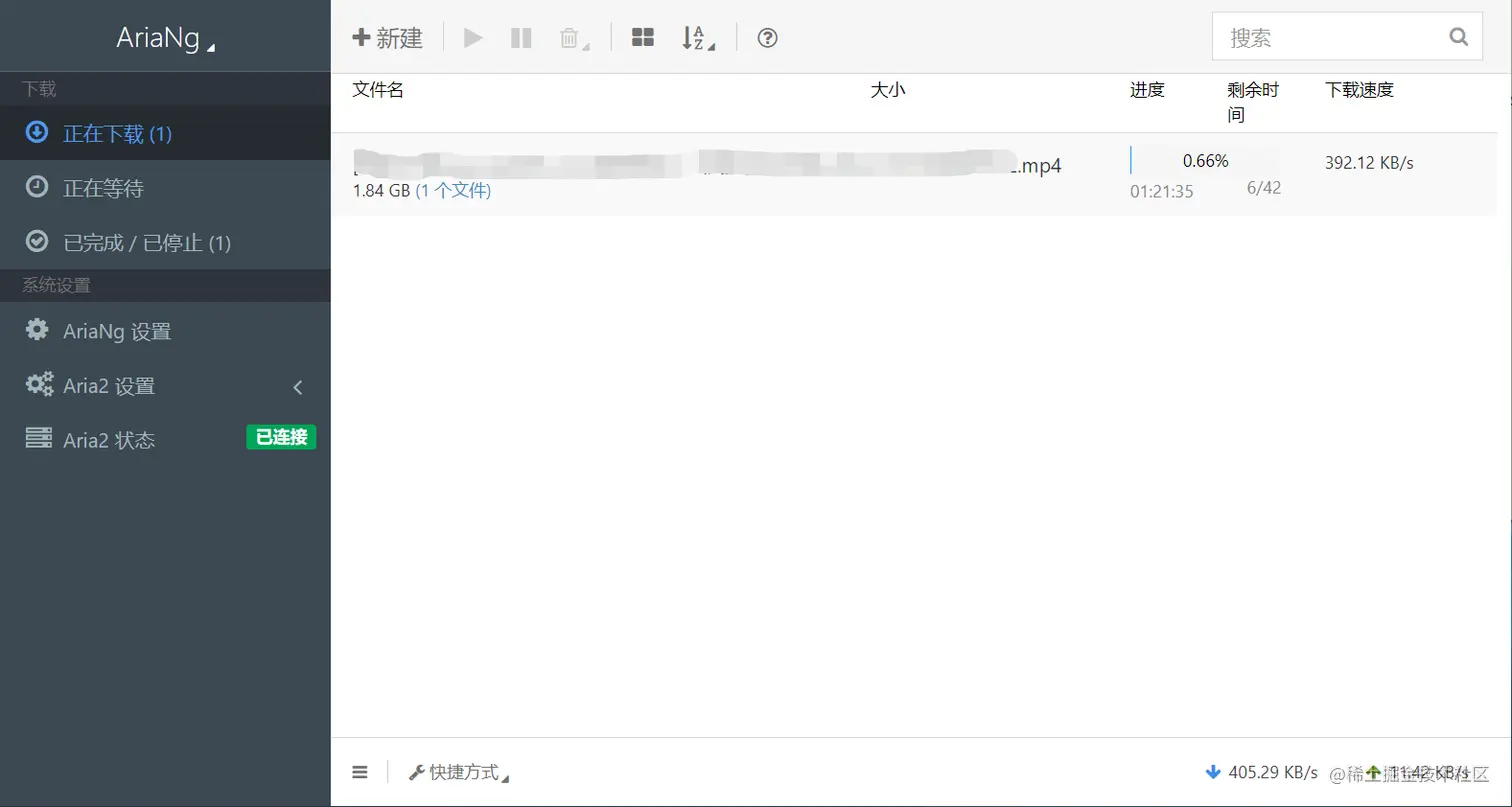Open the help question mark icon
This screenshot has width=1512, height=807.
[x=766, y=37]
